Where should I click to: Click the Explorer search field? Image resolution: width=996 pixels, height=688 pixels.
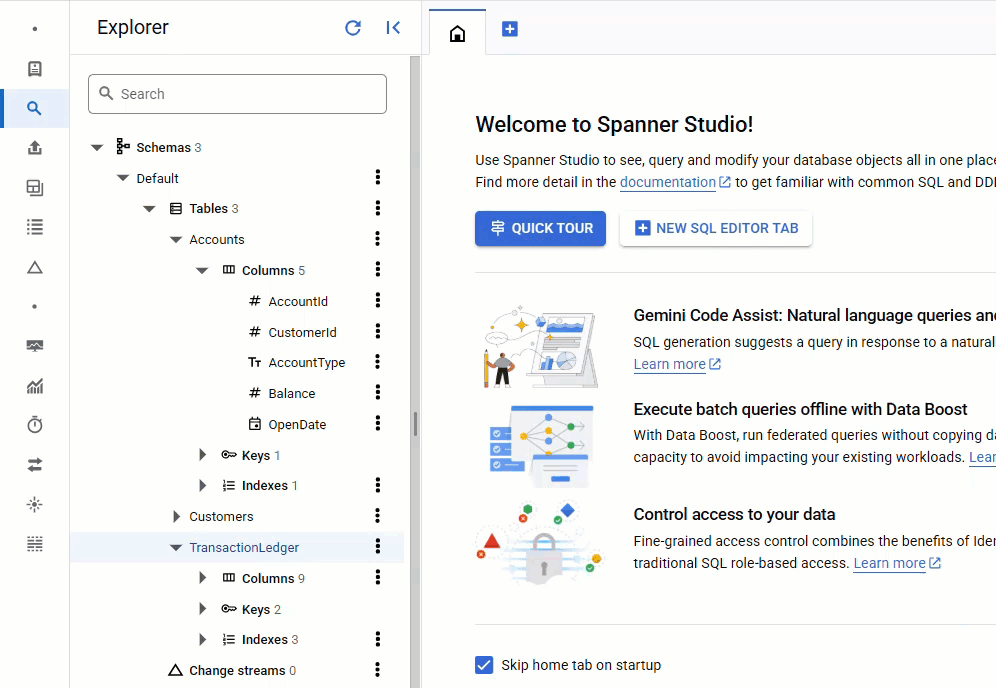click(x=238, y=94)
